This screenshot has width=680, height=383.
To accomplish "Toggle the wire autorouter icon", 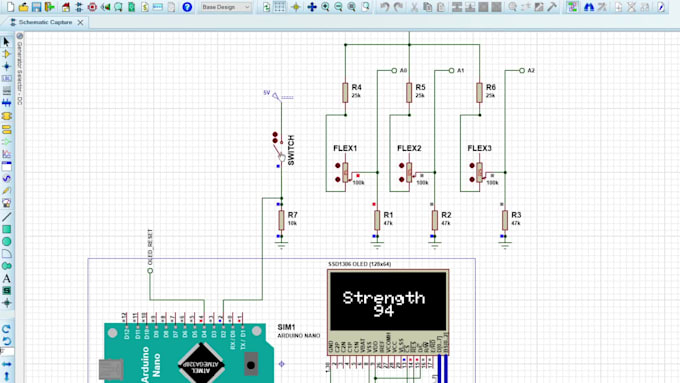I will [x=572, y=7].
